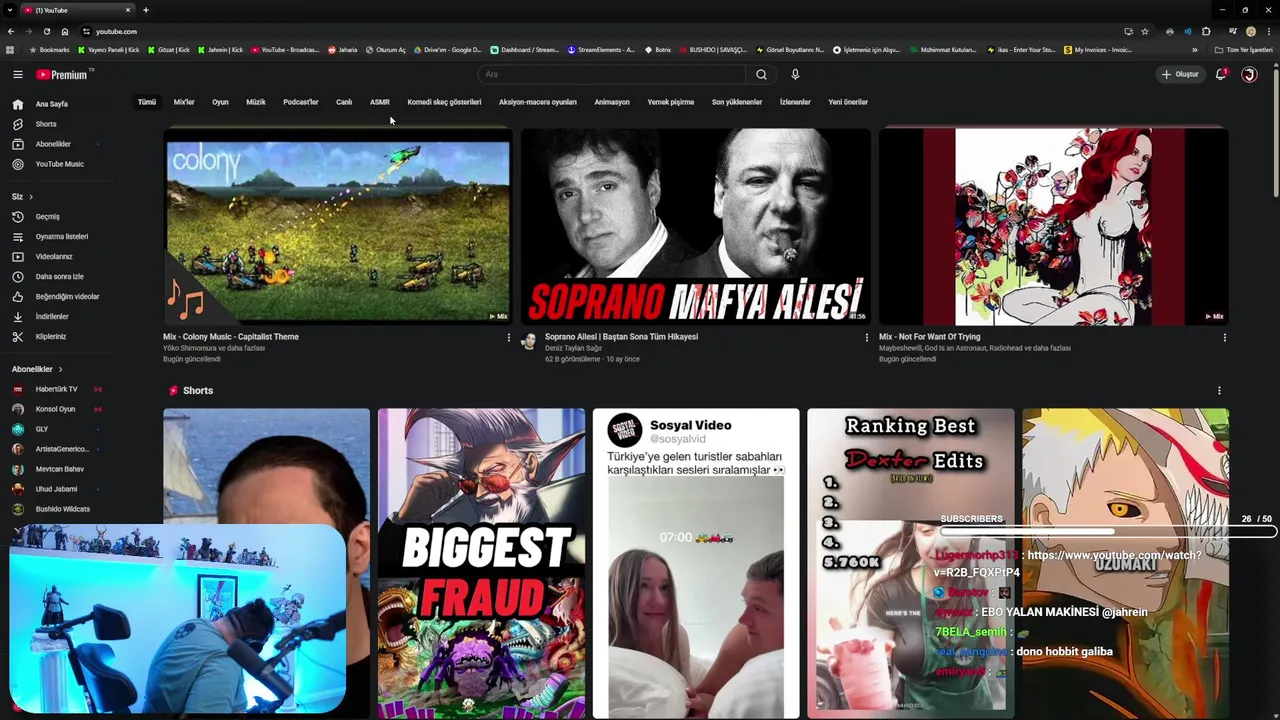Select Komedi skeç gösterileri chip
The image size is (1280, 720).
[x=444, y=102]
